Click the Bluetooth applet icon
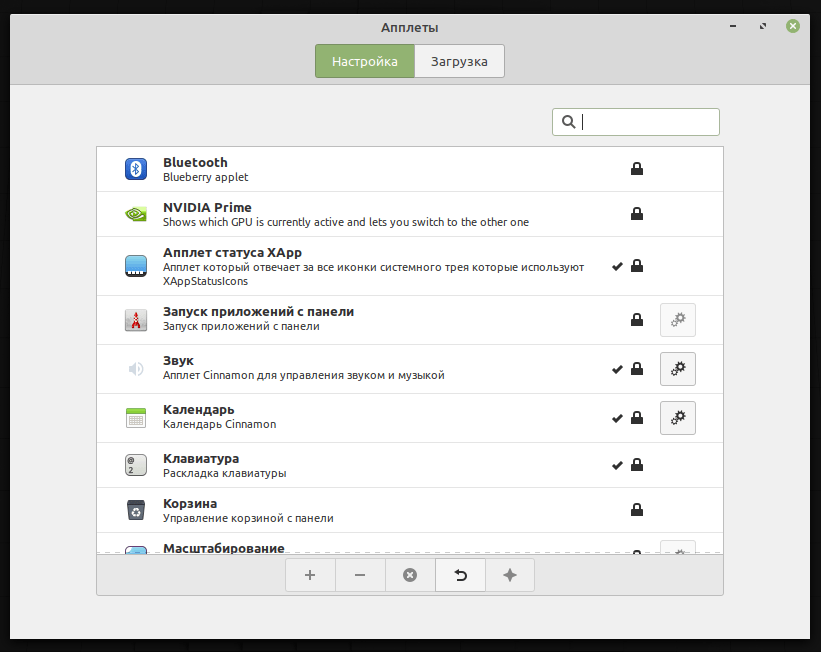 tap(136, 169)
